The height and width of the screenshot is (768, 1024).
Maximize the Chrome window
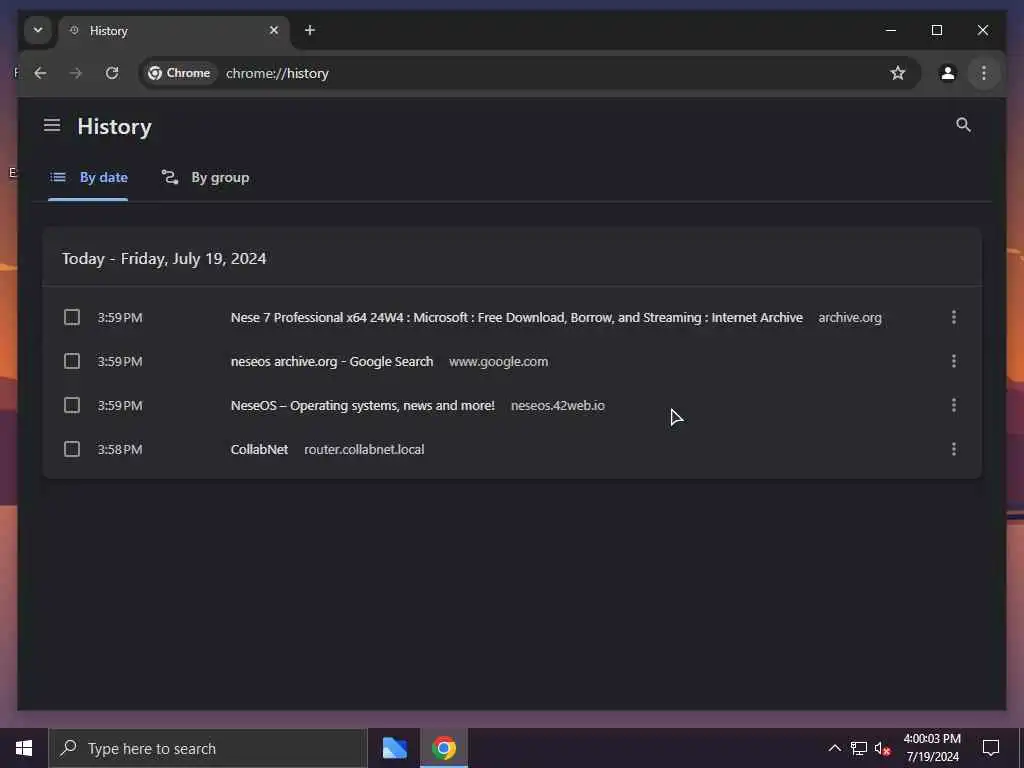pyautogui.click(x=936, y=30)
